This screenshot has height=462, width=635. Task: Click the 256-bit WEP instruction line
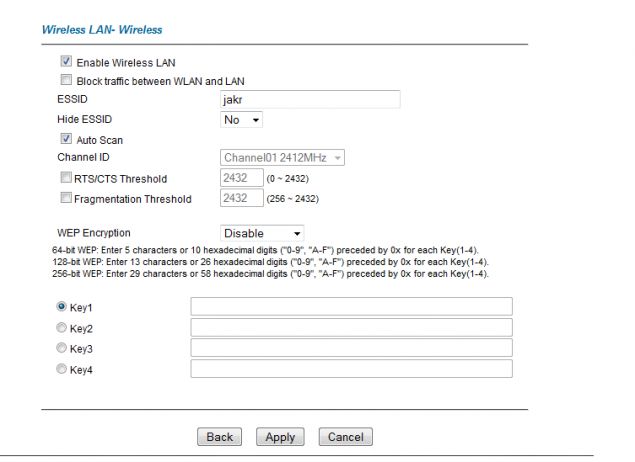point(270,274)
